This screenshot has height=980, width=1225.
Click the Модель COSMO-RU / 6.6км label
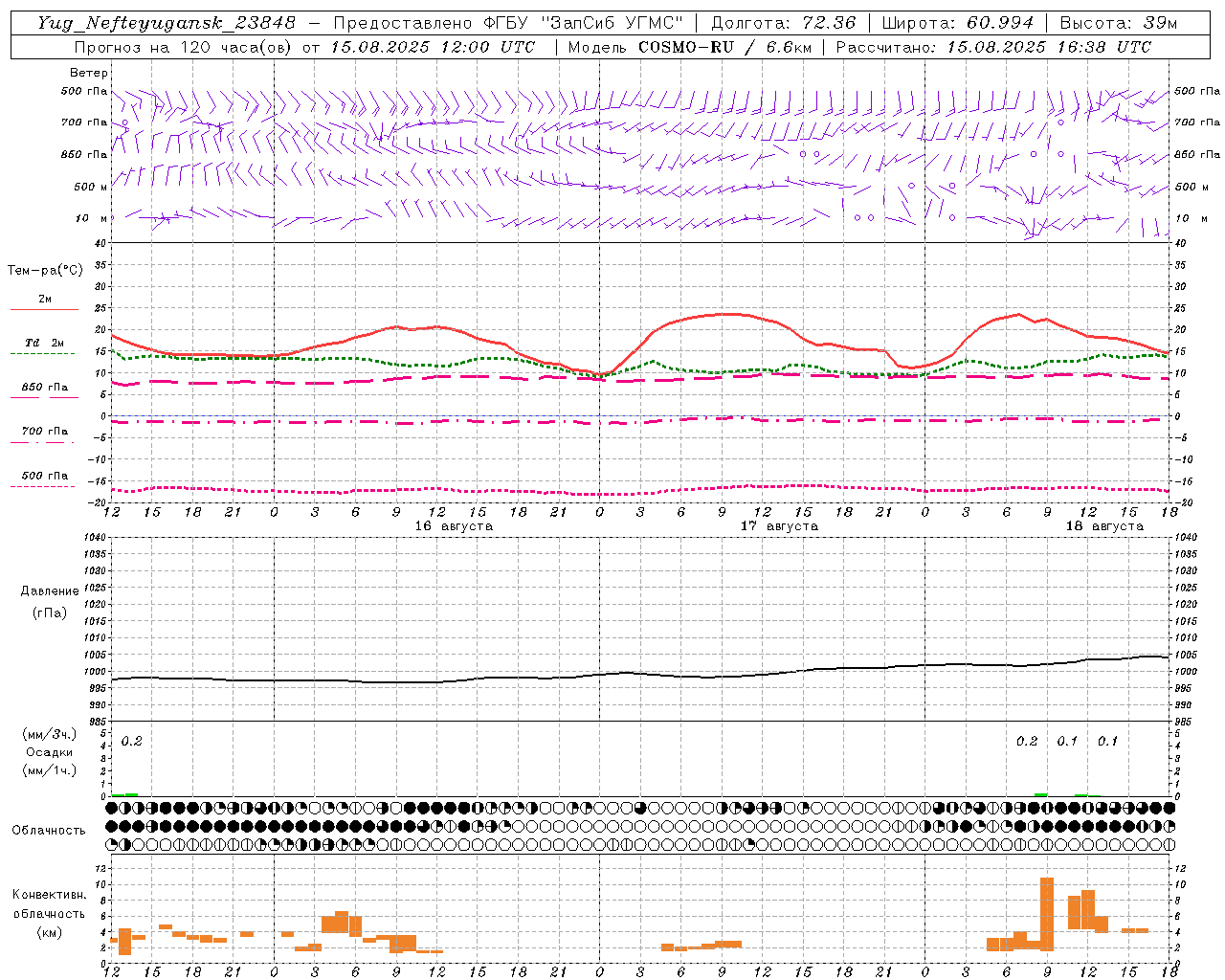click(690, 47)
